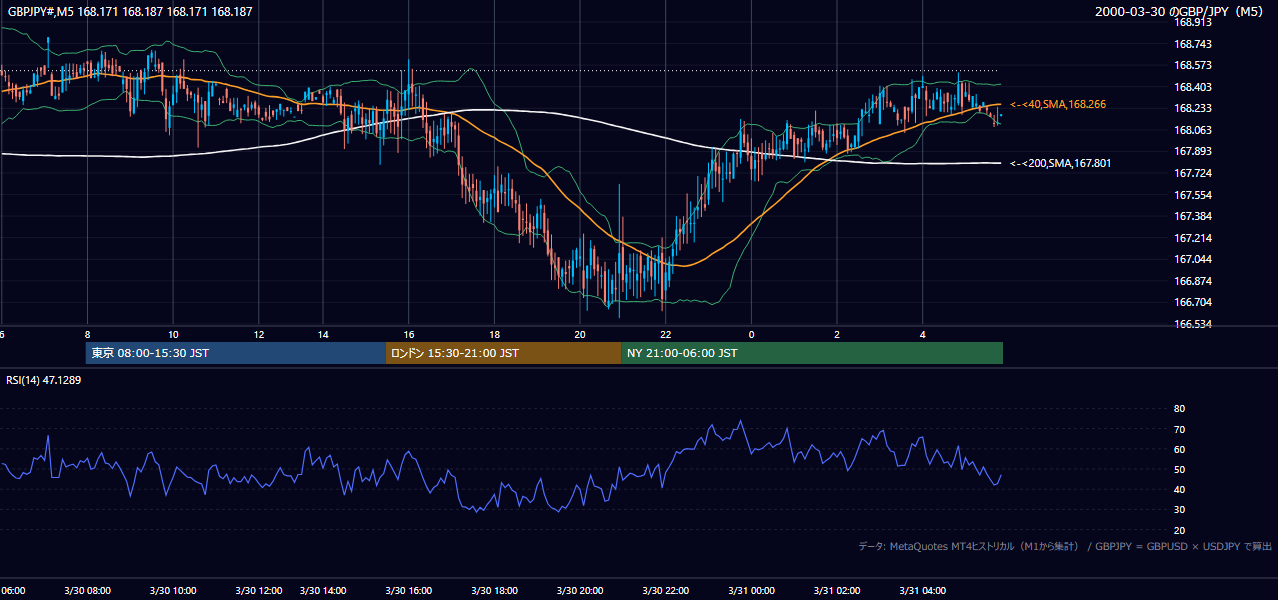Click hour tick '18' under price chart

[x=494, y=334]
